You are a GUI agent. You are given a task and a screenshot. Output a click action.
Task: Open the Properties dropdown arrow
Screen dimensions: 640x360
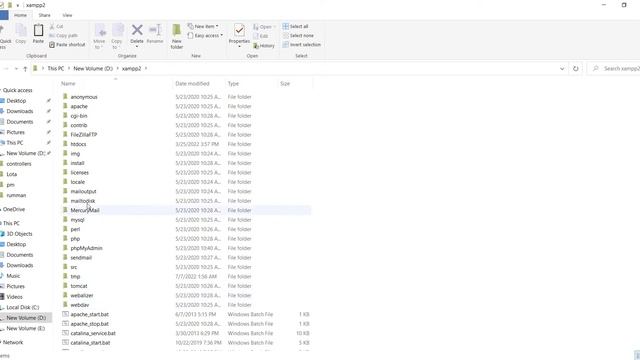(239, 47)
